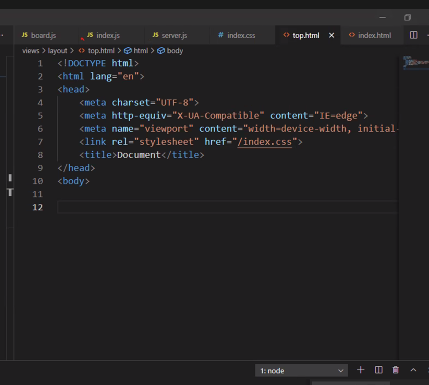429x385 pixels.
Task: Kill terminal with trash icon
Action: (x=396, y=370)
